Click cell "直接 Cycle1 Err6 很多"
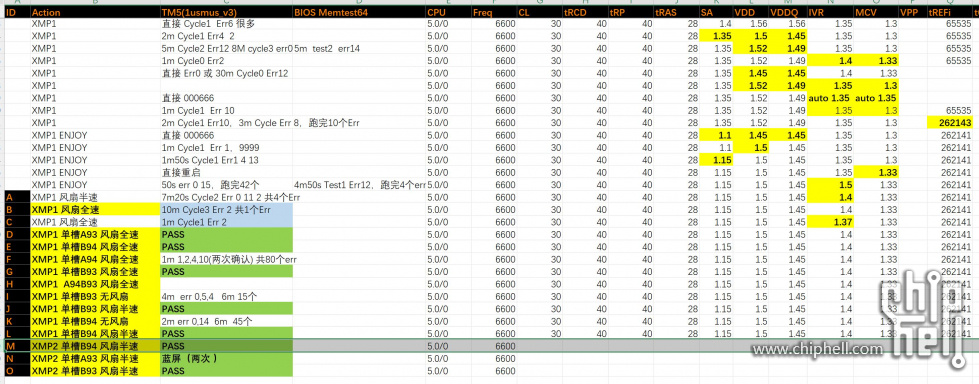Screen dimensions: 979x384 (226, 24)
